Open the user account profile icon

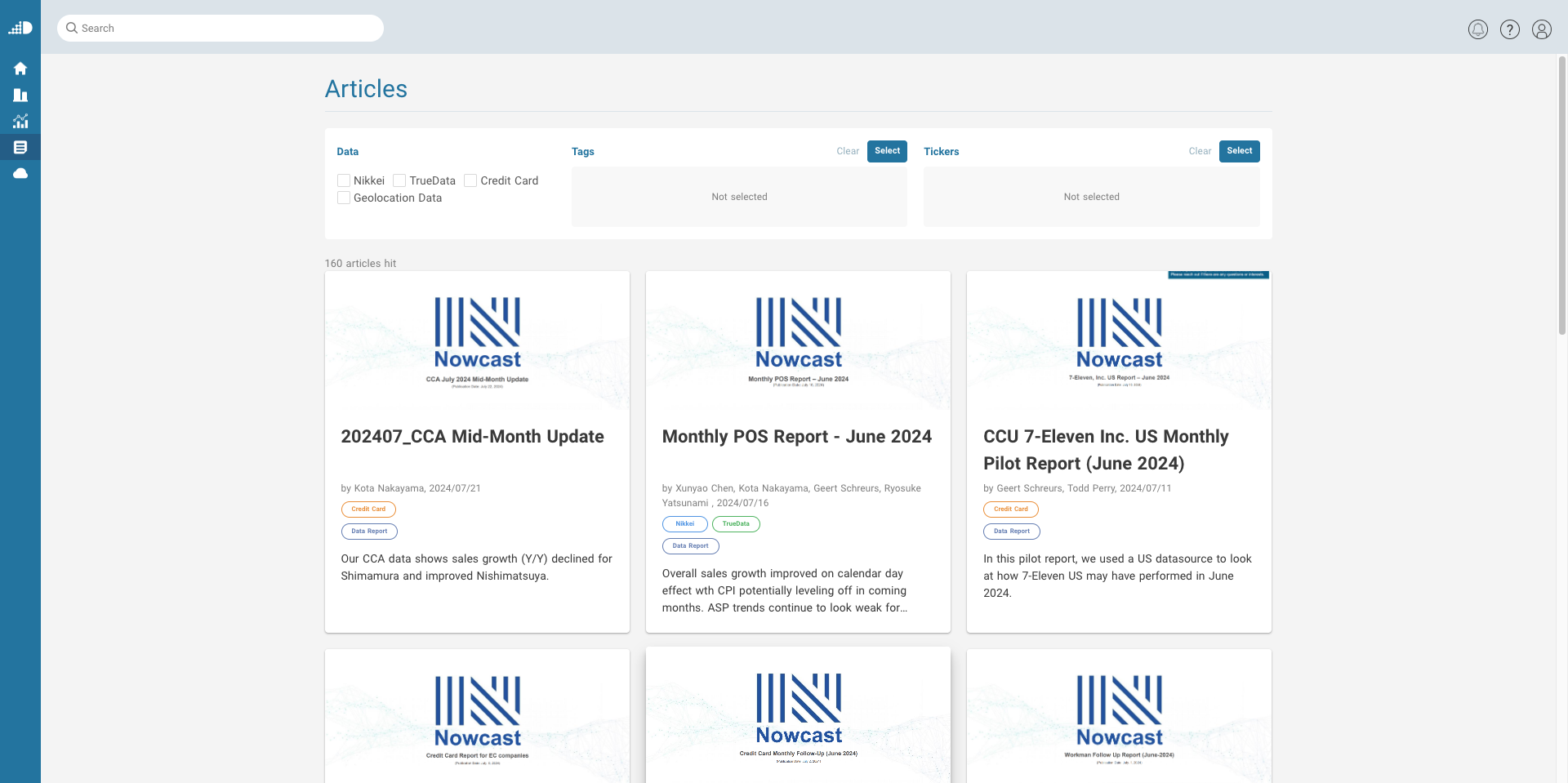pos(1541,29)
